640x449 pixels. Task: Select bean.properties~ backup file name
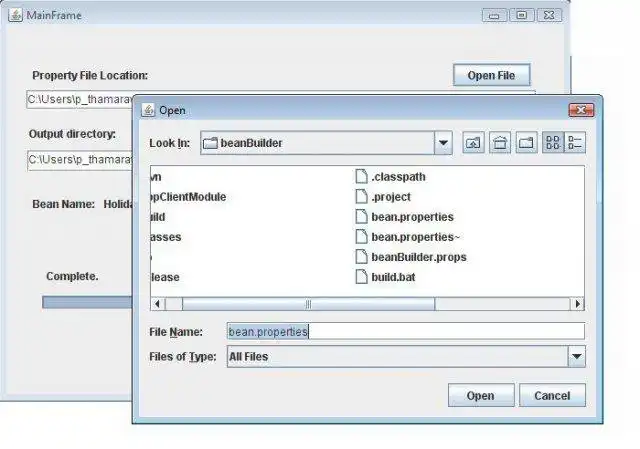pos(416,237)
